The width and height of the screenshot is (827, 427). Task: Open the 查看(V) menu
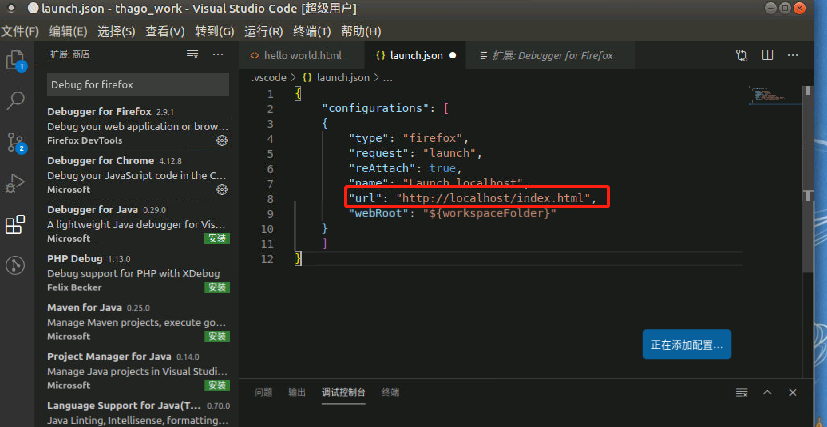point(165,32)
